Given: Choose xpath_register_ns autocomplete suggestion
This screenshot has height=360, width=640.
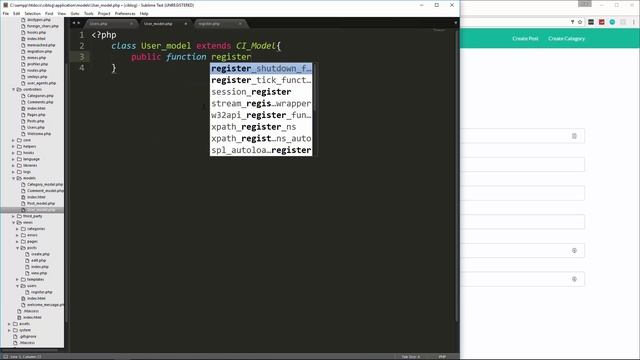Looking at the screenshot, I should coord(261,127).
